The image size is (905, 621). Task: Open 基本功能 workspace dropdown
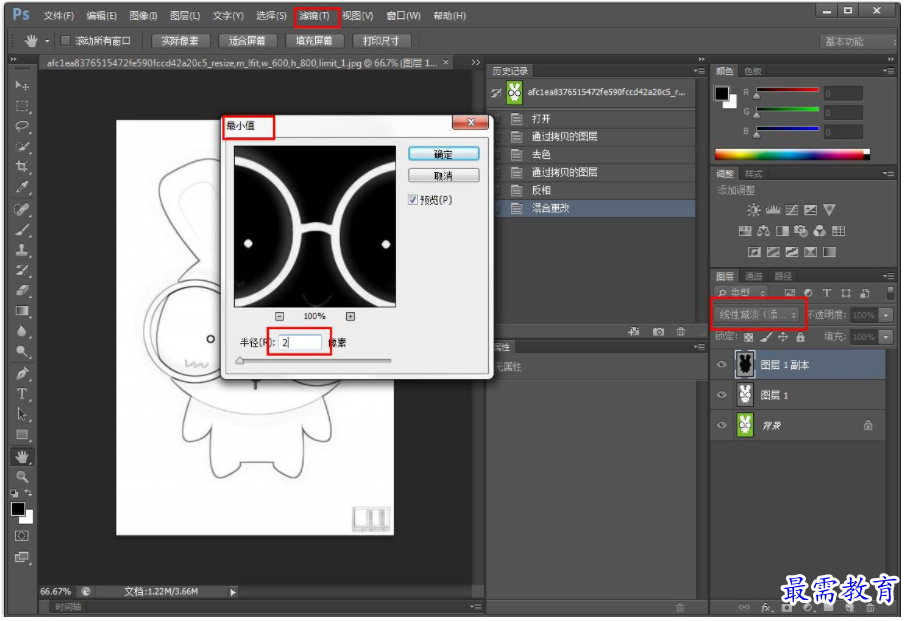[x=856, y=42]
